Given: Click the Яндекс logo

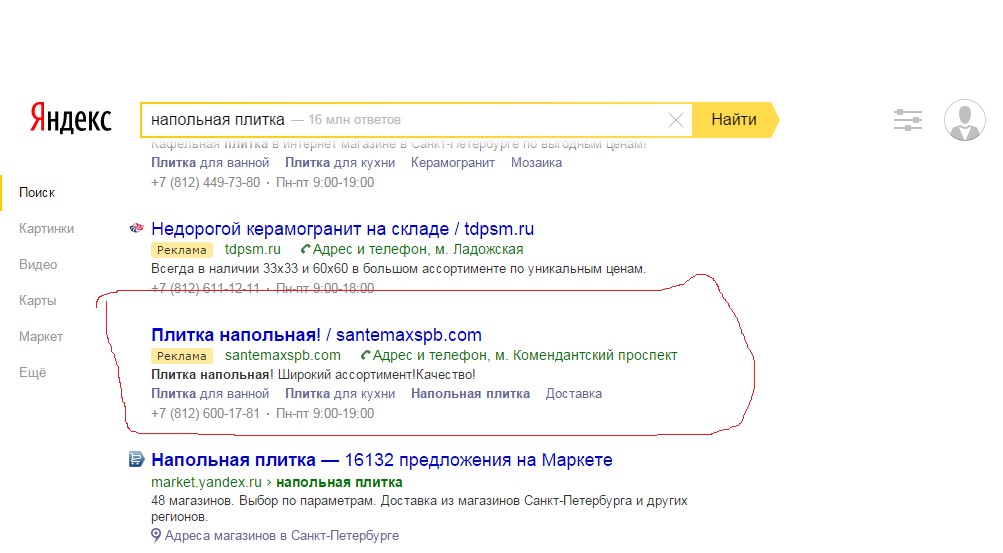Looking at the screenshot, I should pyautogui.click(x=70, y=119).
